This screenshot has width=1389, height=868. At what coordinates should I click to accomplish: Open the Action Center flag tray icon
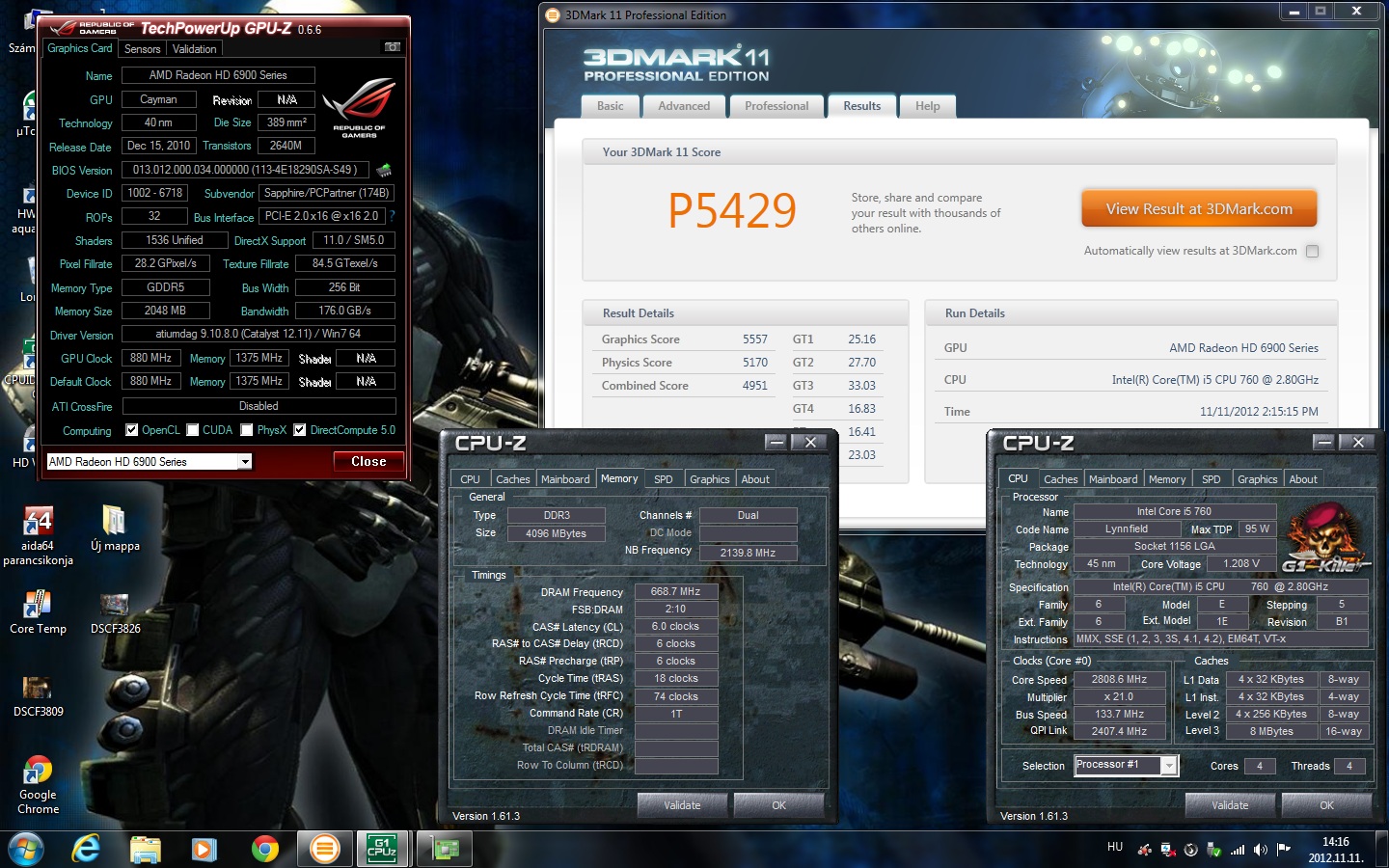point(1283,850)
